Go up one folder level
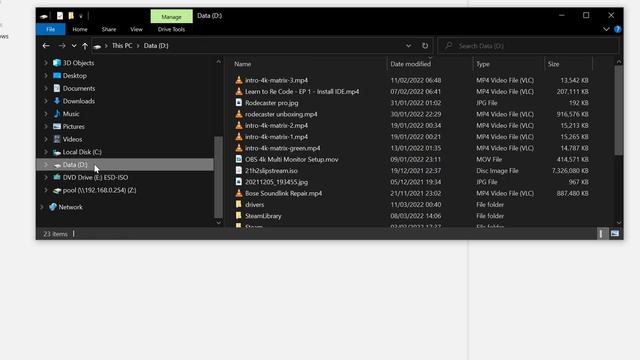 [x=85, y=46]
